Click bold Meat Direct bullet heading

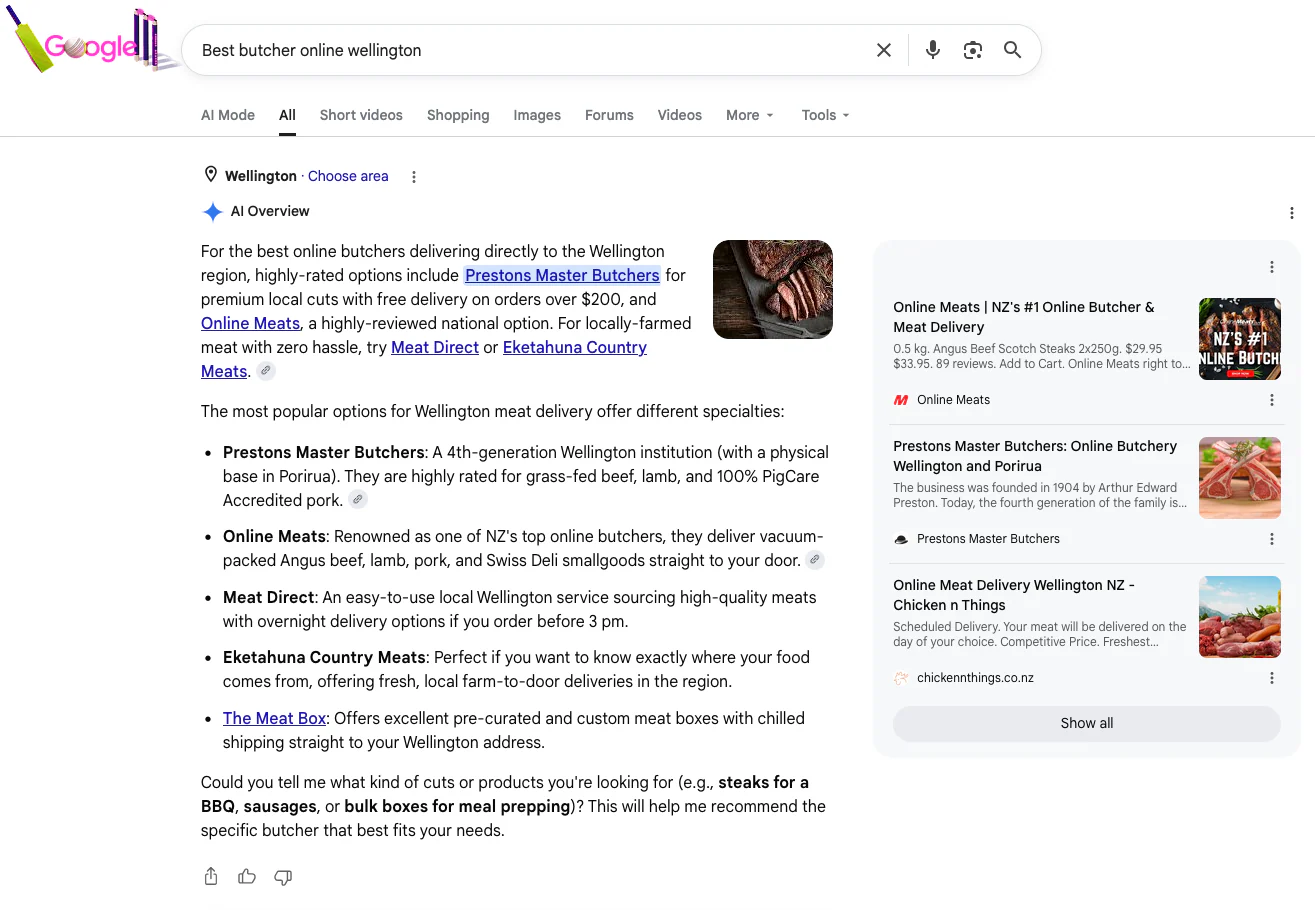click(x=269, y=597)
